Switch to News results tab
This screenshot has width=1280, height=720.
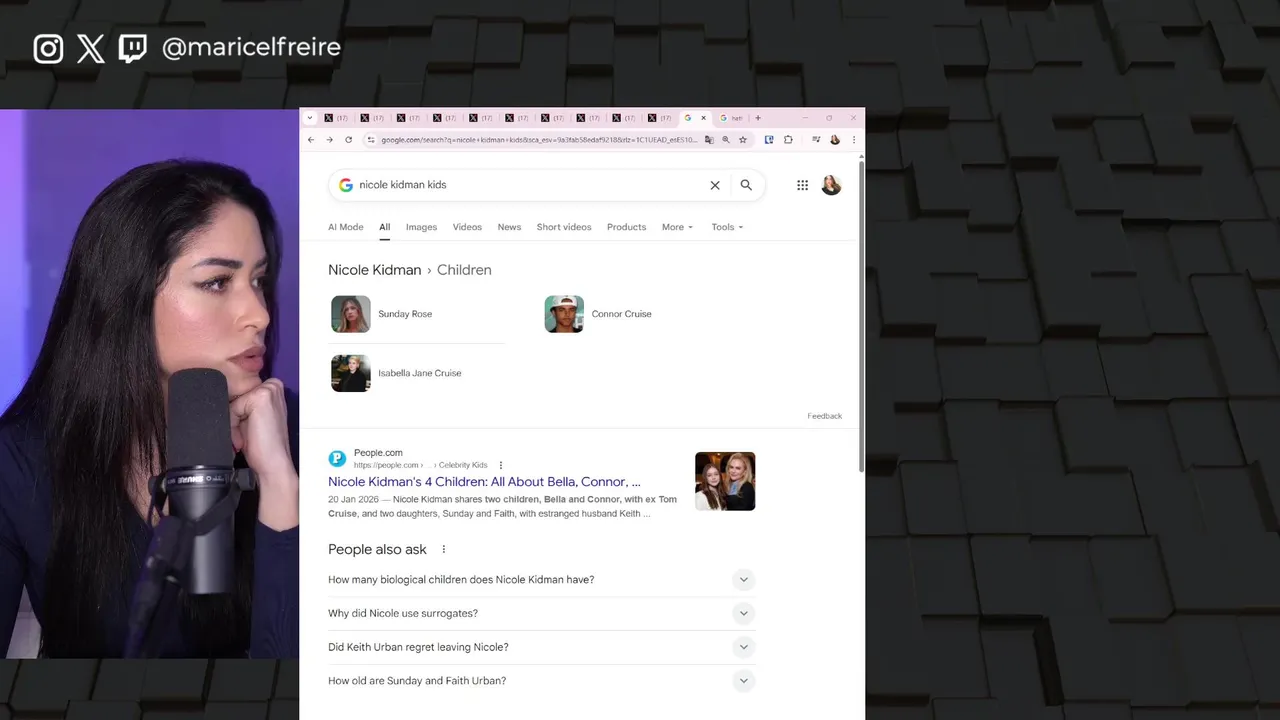(509, 227)
